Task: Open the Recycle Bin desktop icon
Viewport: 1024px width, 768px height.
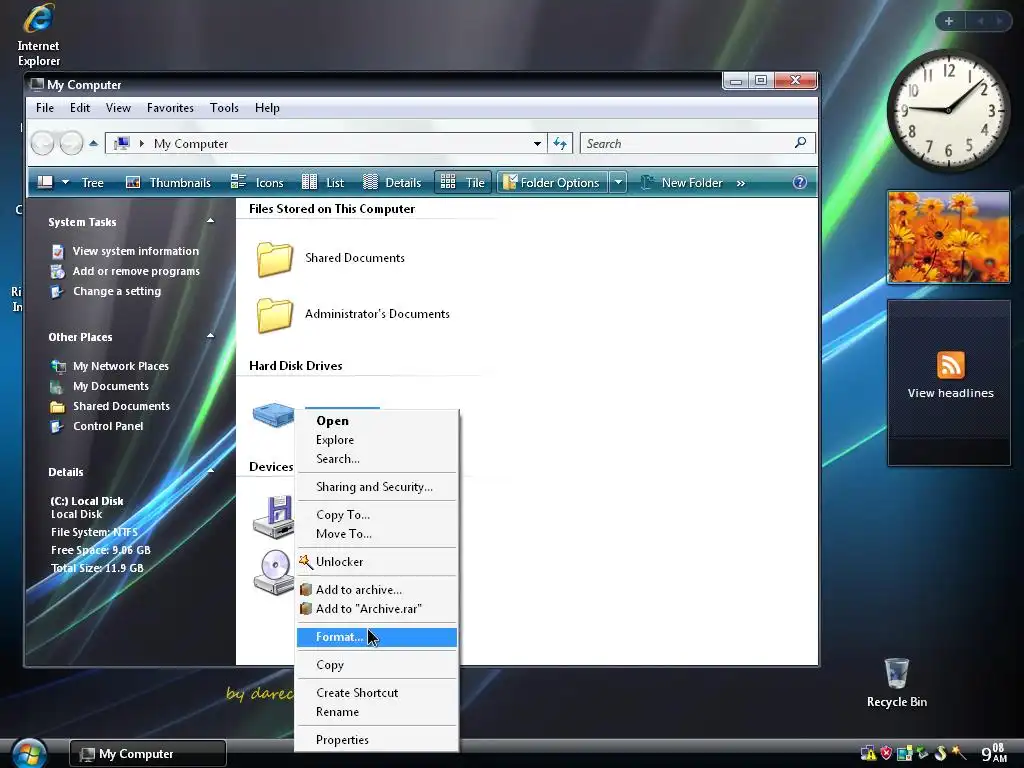Action: [x=897, y=683]
